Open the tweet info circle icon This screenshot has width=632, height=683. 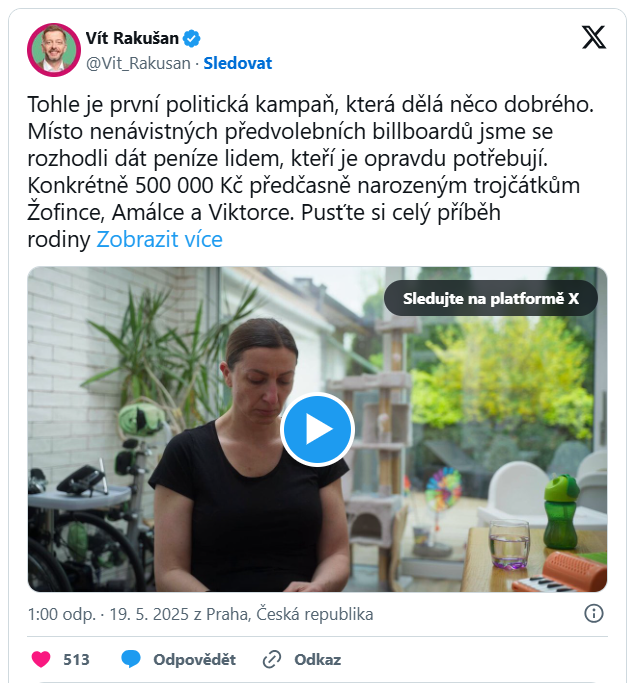[x=593, y=614]
